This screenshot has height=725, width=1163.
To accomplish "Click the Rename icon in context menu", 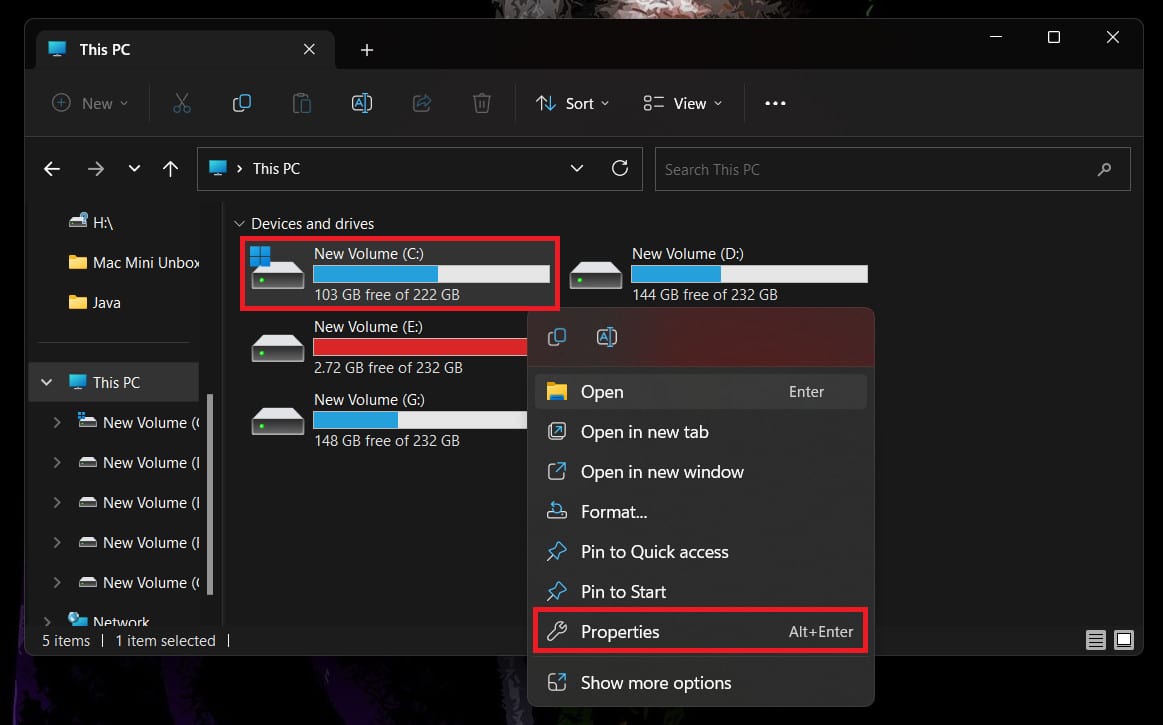I will tap(607, 338).
